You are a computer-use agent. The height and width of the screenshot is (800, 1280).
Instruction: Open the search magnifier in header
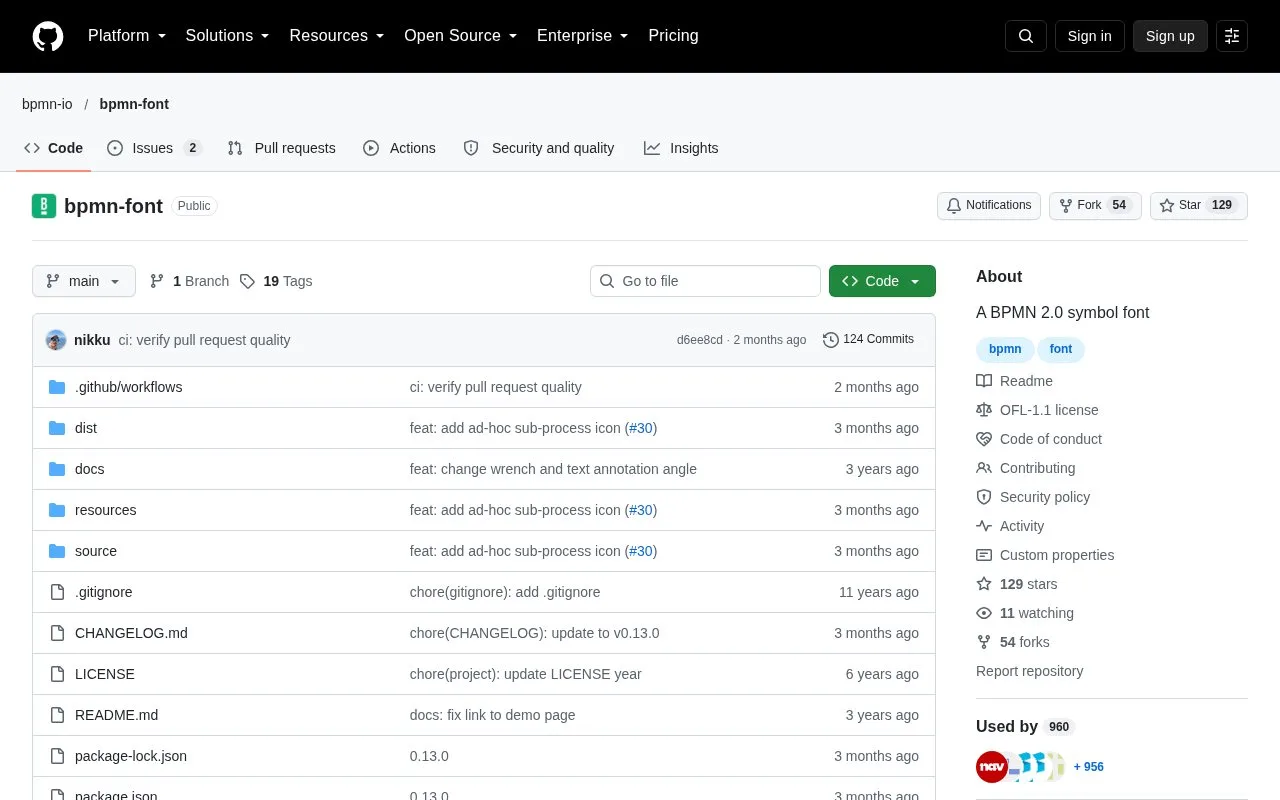tap(1026, 36)
